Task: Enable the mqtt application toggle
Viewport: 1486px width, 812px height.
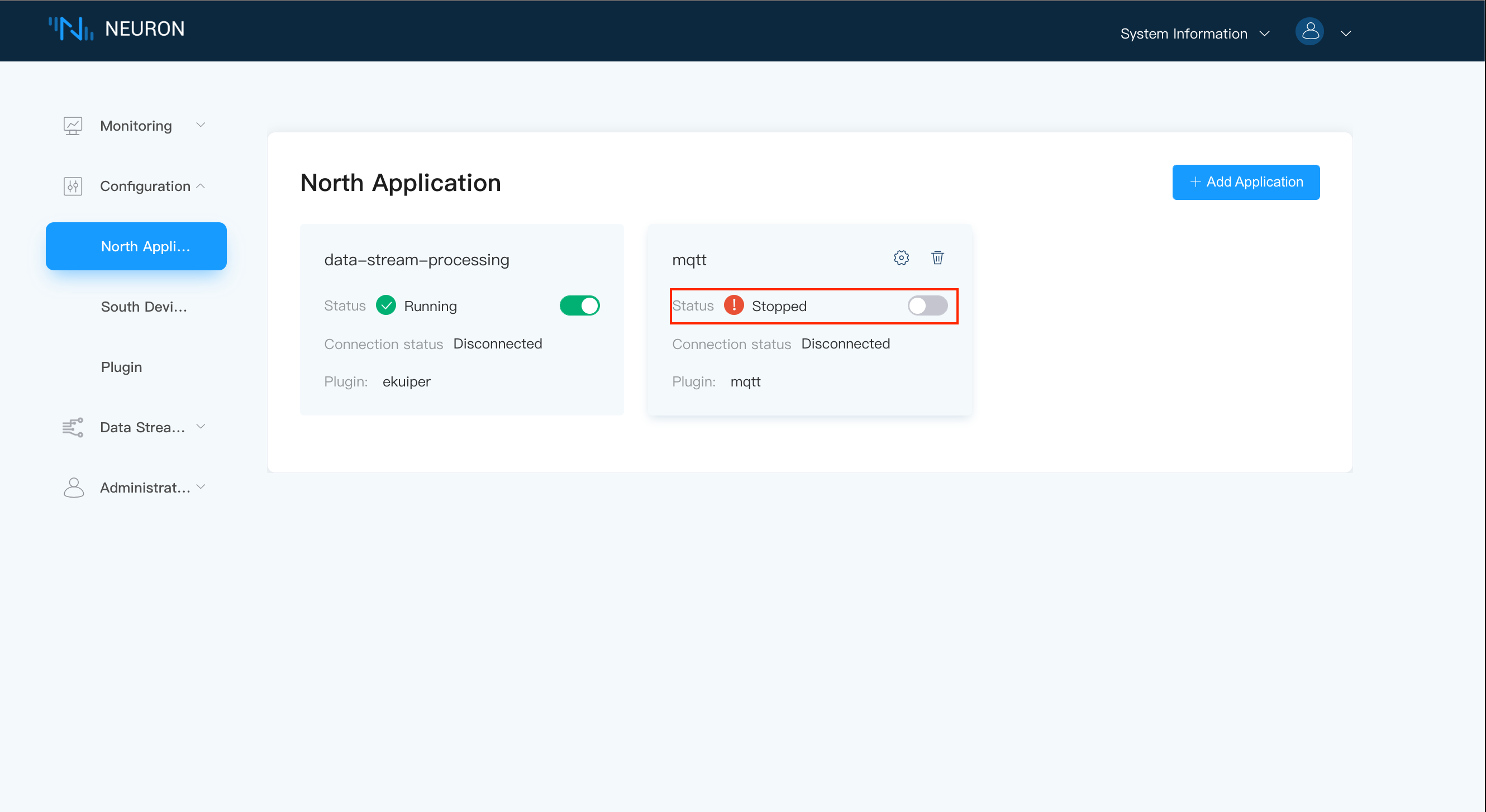Action: (x=928, y=305)
